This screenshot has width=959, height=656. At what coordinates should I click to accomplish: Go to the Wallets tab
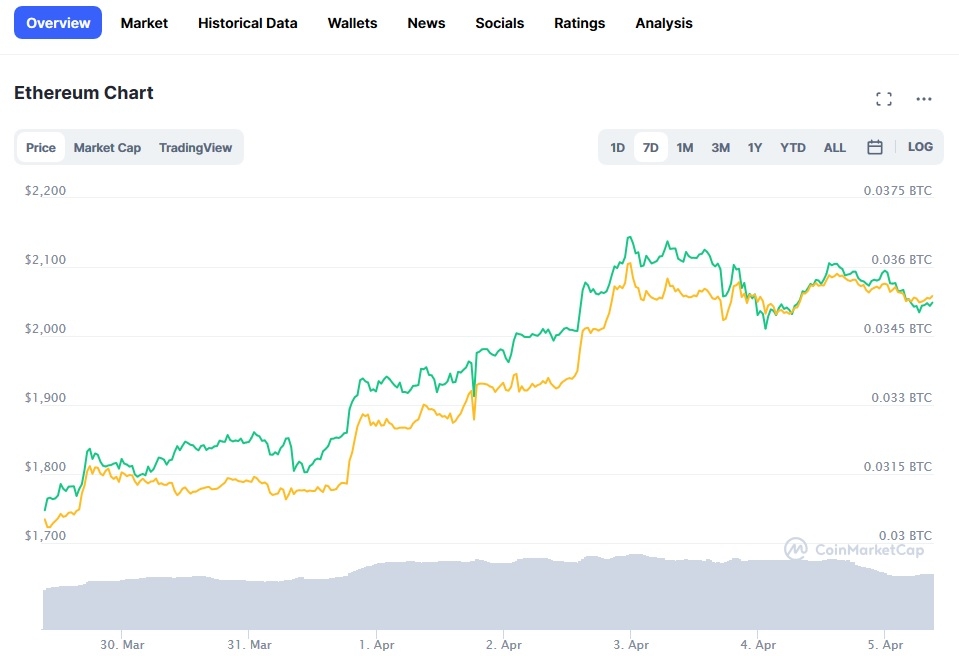(x=352, y=22)
